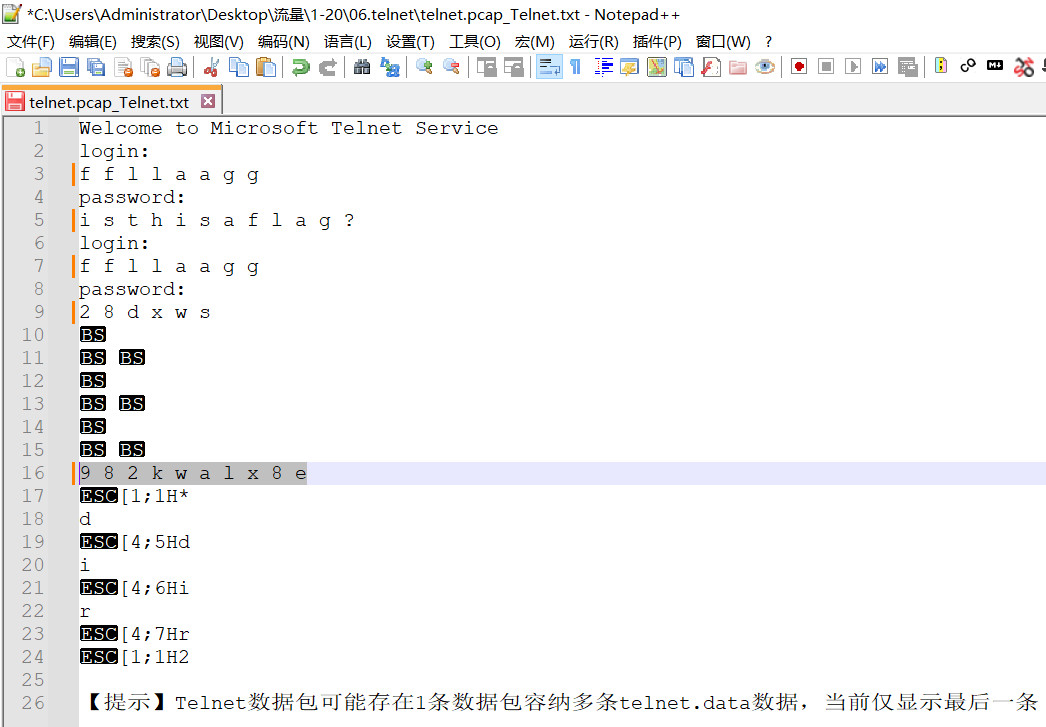
Task: Click the Save recorded macro icon
Action: (908, 67)
